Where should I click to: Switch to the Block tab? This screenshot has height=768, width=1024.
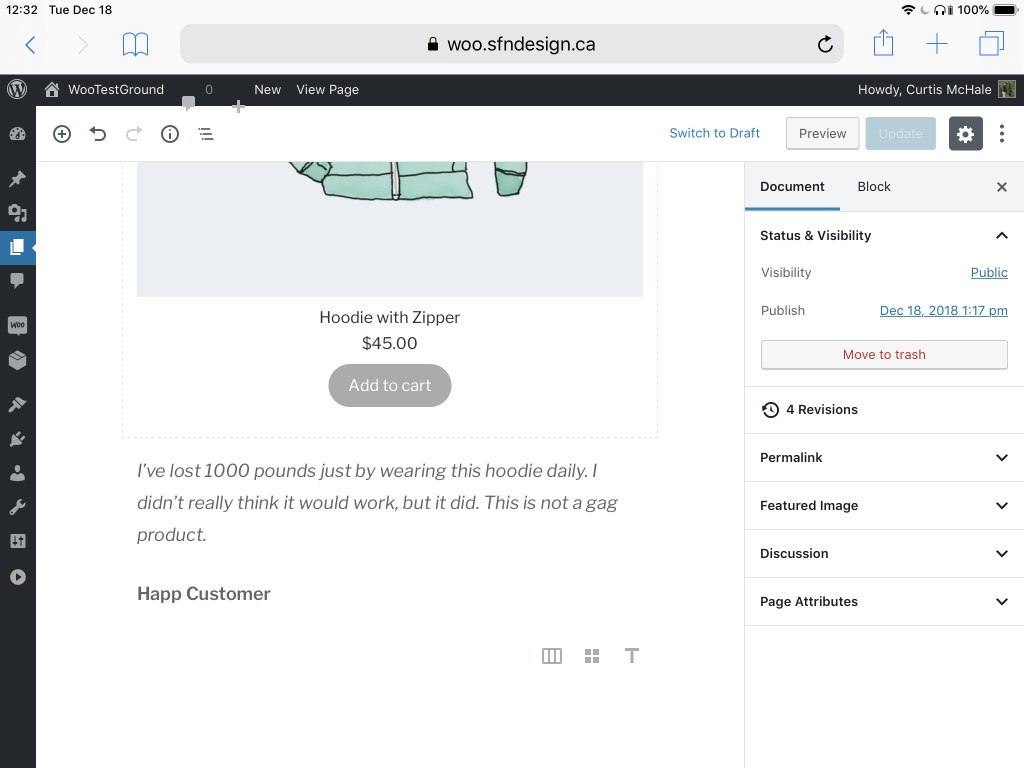pos(873,186)
